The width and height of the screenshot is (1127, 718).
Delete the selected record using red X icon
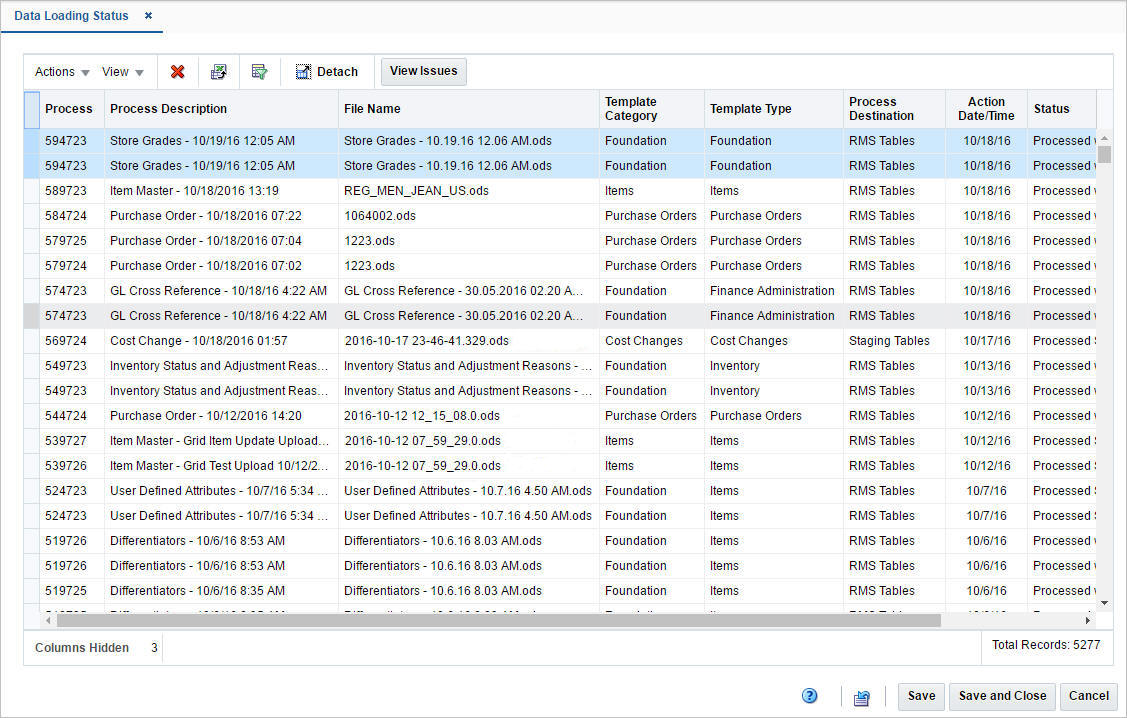pyautogui.click(x=177, y=71)
